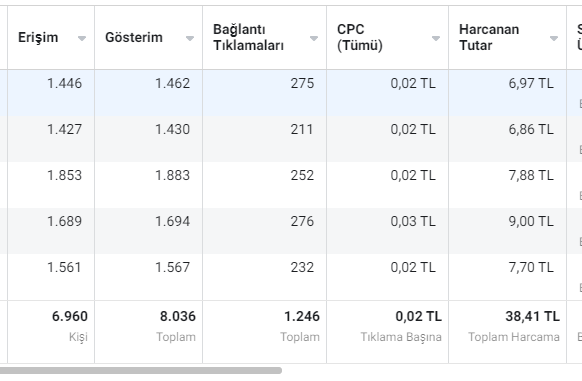Image resolution: width=582 pixels, height=381 pixels.
Task: Open the Erişim column dropdown arrow
Action: [82, 38]
